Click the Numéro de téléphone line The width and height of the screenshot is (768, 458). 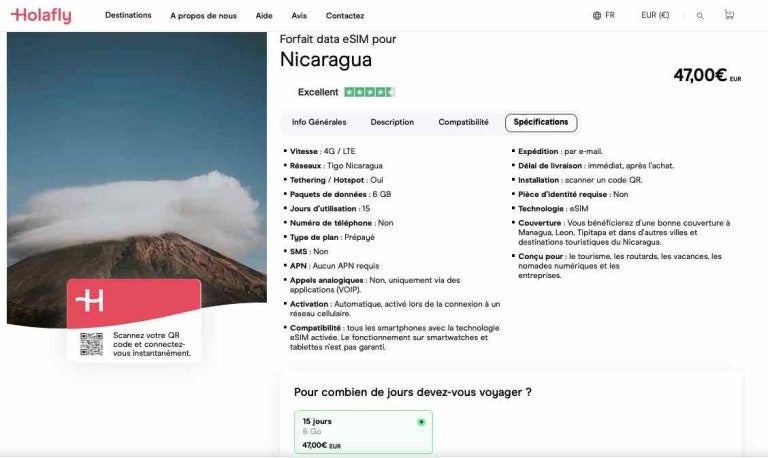pos(341,223)
